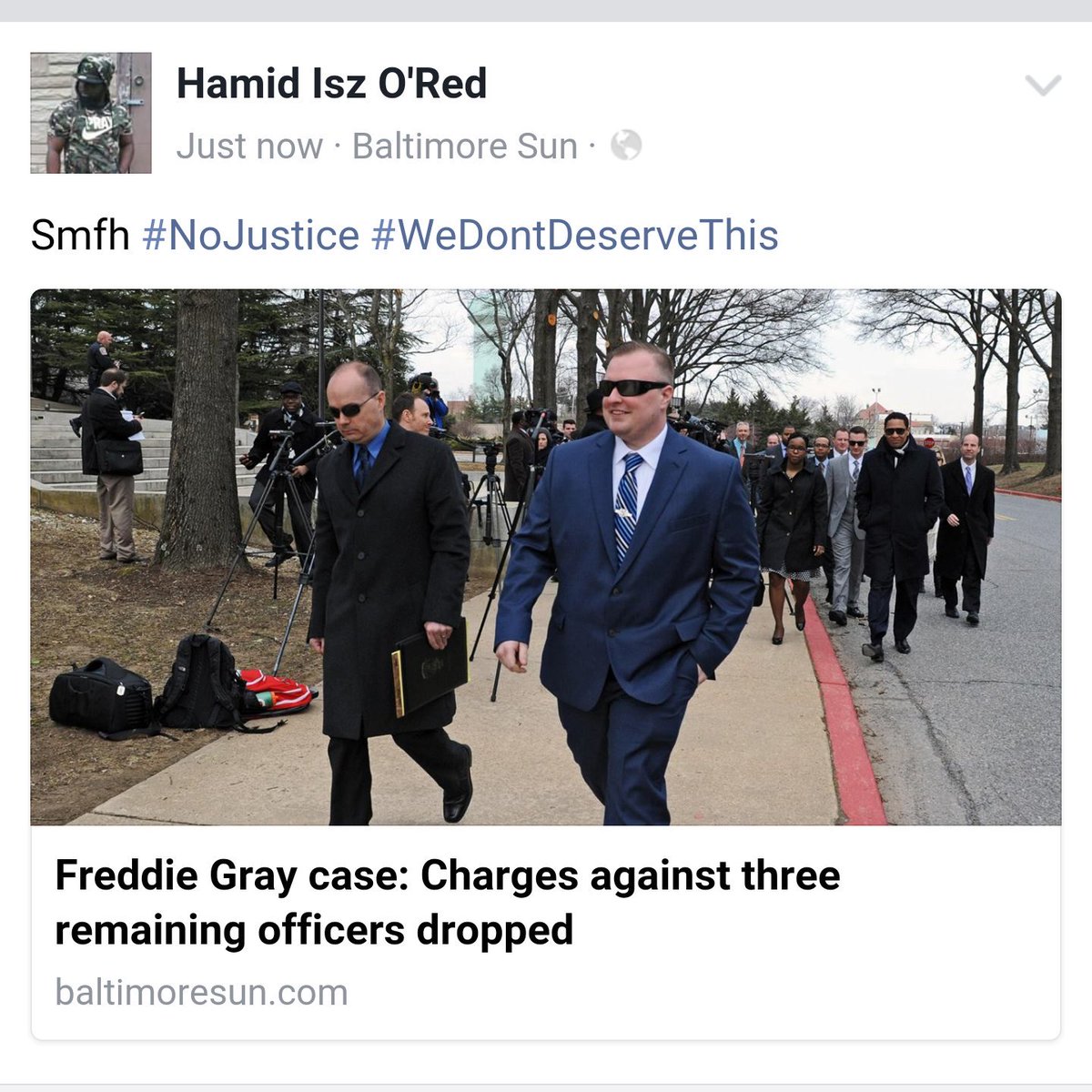Click the Baltimore Sun source link
Image resolution: width=1092 pixels, height=1092 pixels.
tap(465, 146)
